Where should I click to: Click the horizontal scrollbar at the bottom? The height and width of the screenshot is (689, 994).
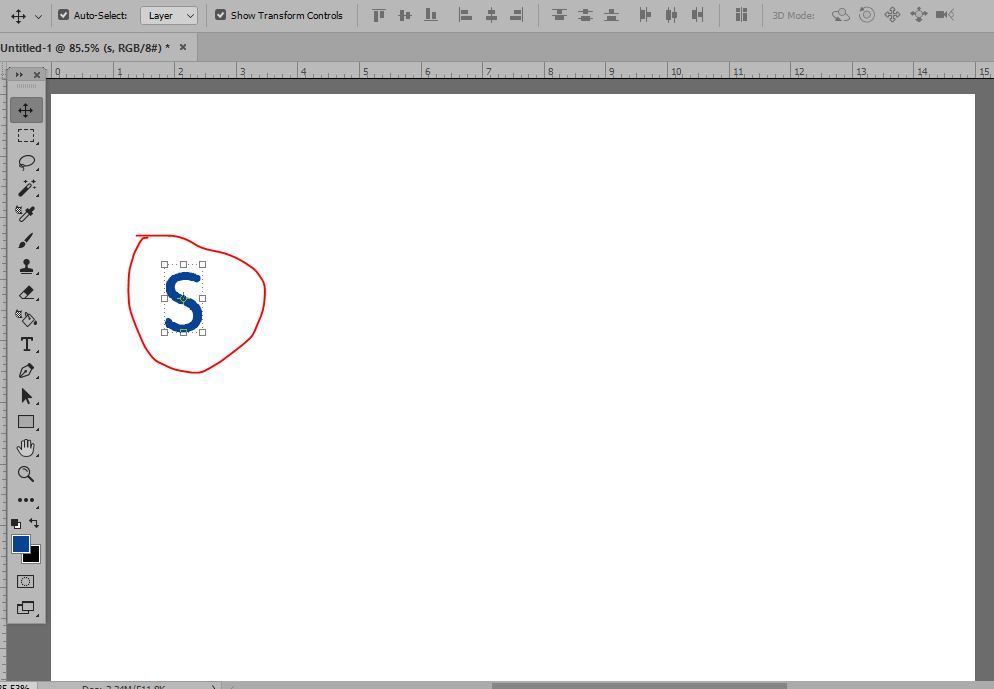(x=639, y=686)
